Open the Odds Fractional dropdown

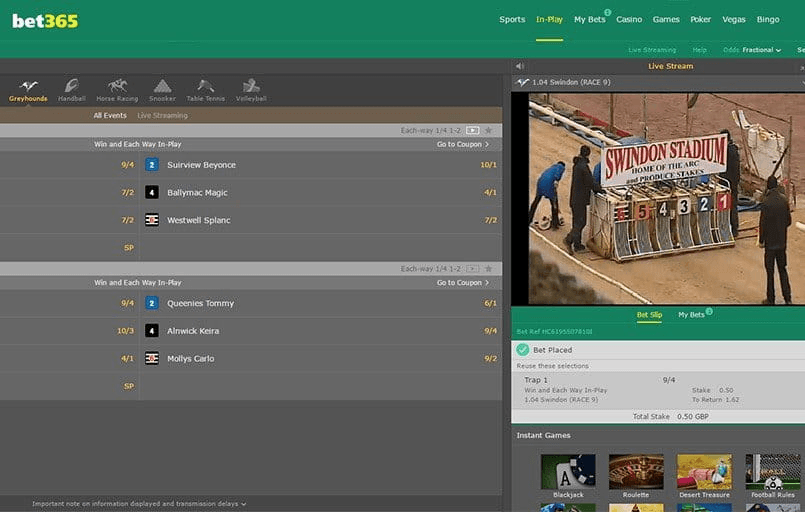tap(752, 50)
